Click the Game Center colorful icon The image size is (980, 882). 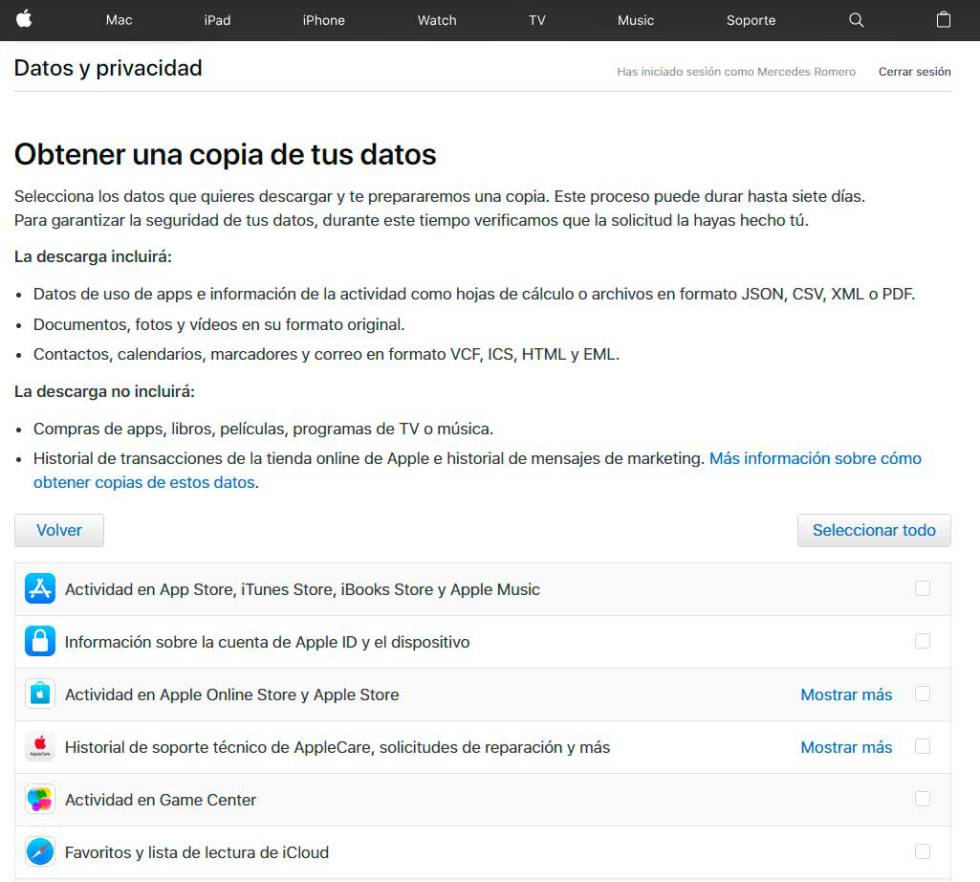click(x=40, y=799)
